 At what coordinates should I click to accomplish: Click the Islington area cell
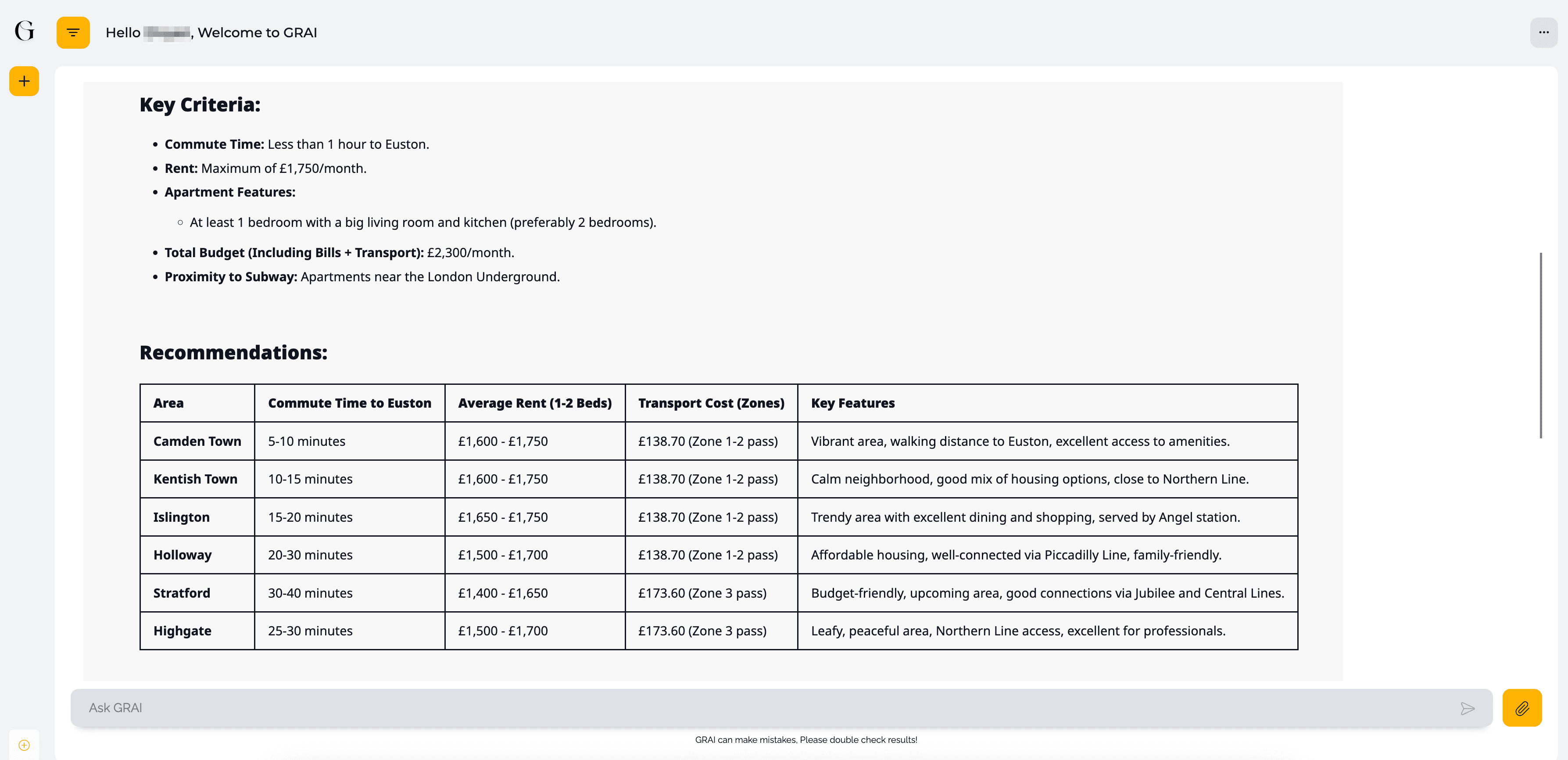click(181, 517)
